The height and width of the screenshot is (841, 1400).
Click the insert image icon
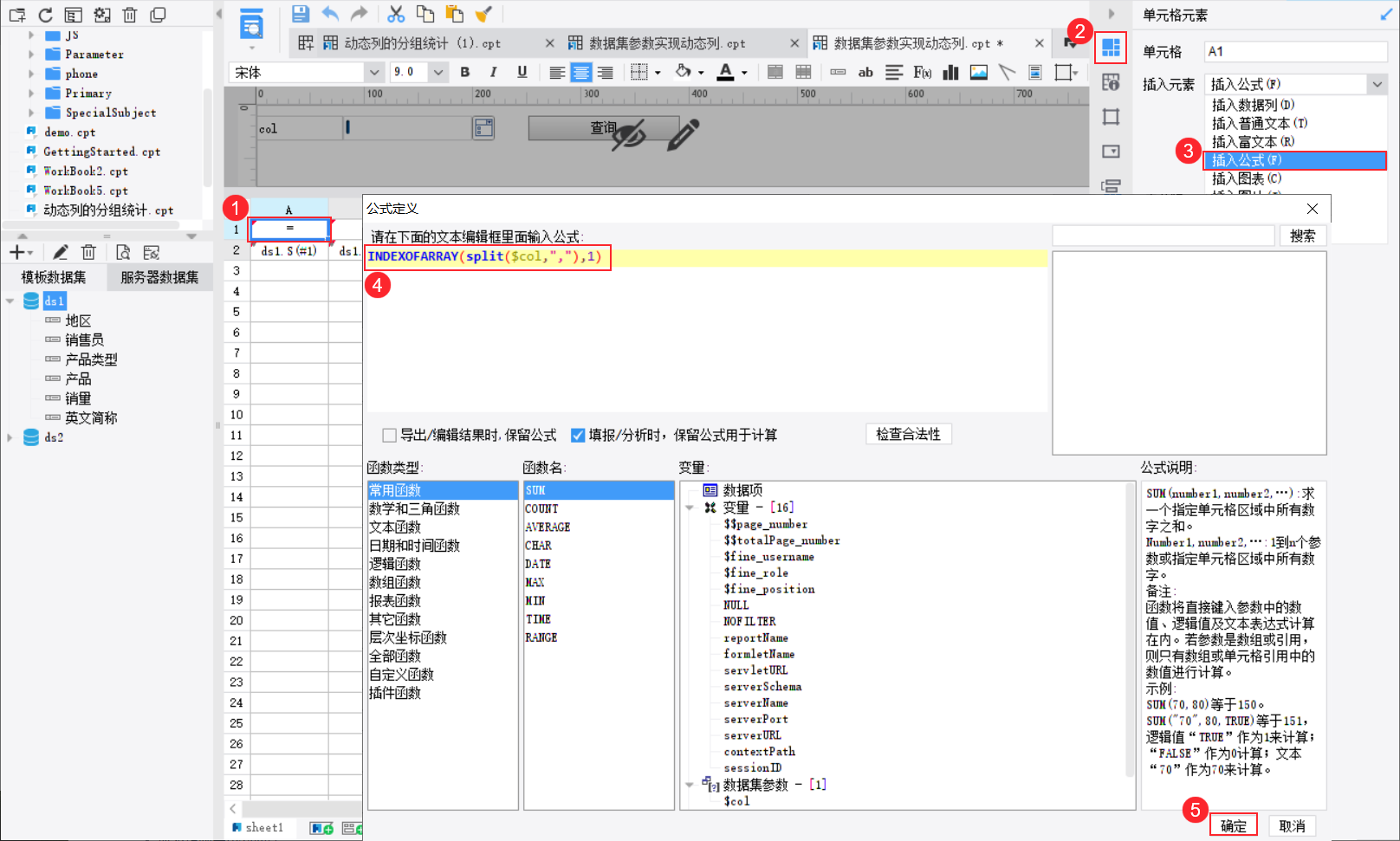(979, 73)
